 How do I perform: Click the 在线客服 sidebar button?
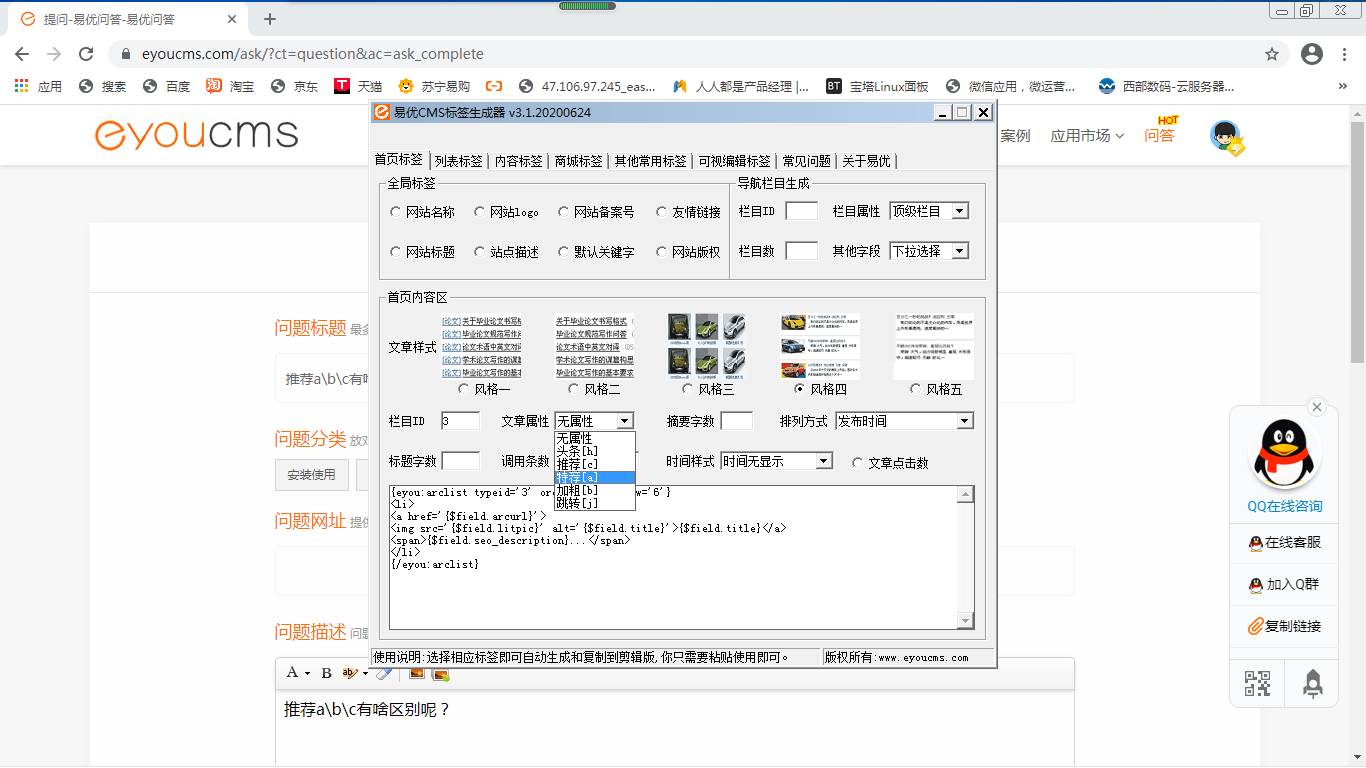[1285, 542]
